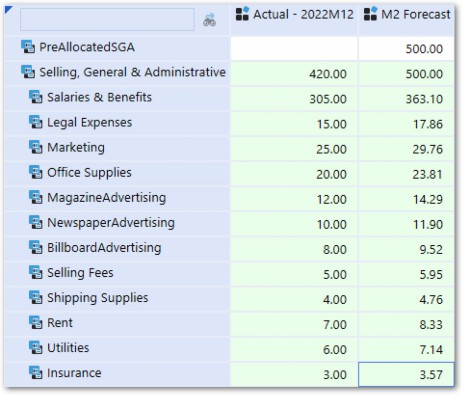Image resolution: width=463 pixels, height=395 pixels.
Task: Click the 11.90 NewspaperAdvertising forecast cell
Action: point(406,224)
